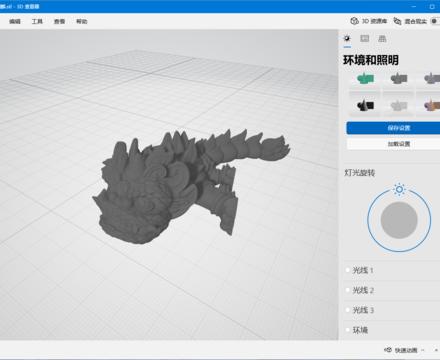Viewport: 440px width, 360px height.
Task: Choose the dark gray lighting theme thumbnail
Action: (399, 79)
